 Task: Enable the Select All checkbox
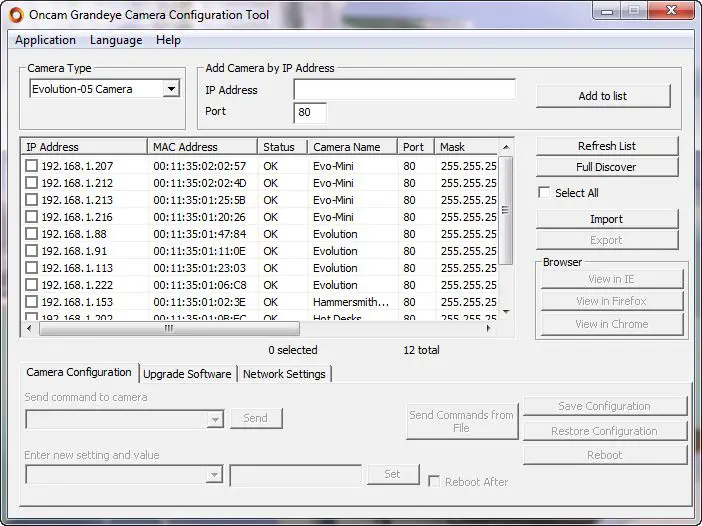(x=544, y=192)
